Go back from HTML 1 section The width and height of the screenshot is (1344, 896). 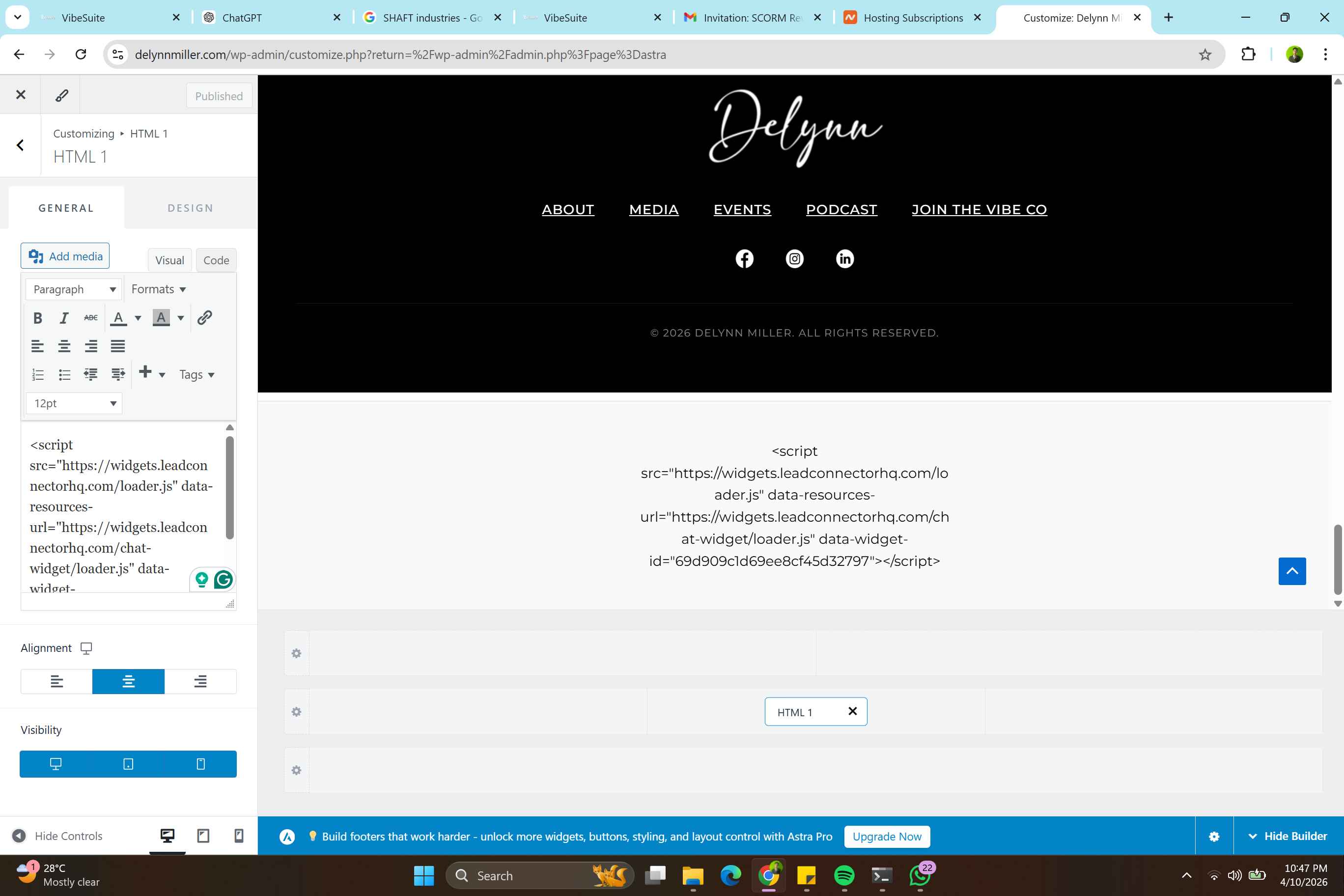tap(21, 145)
